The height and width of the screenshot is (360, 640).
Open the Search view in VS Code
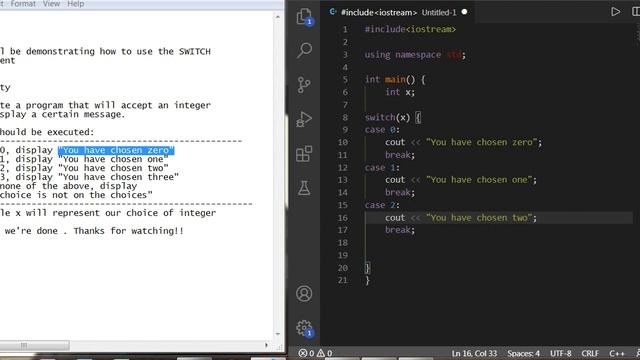(x=304, y=50)
